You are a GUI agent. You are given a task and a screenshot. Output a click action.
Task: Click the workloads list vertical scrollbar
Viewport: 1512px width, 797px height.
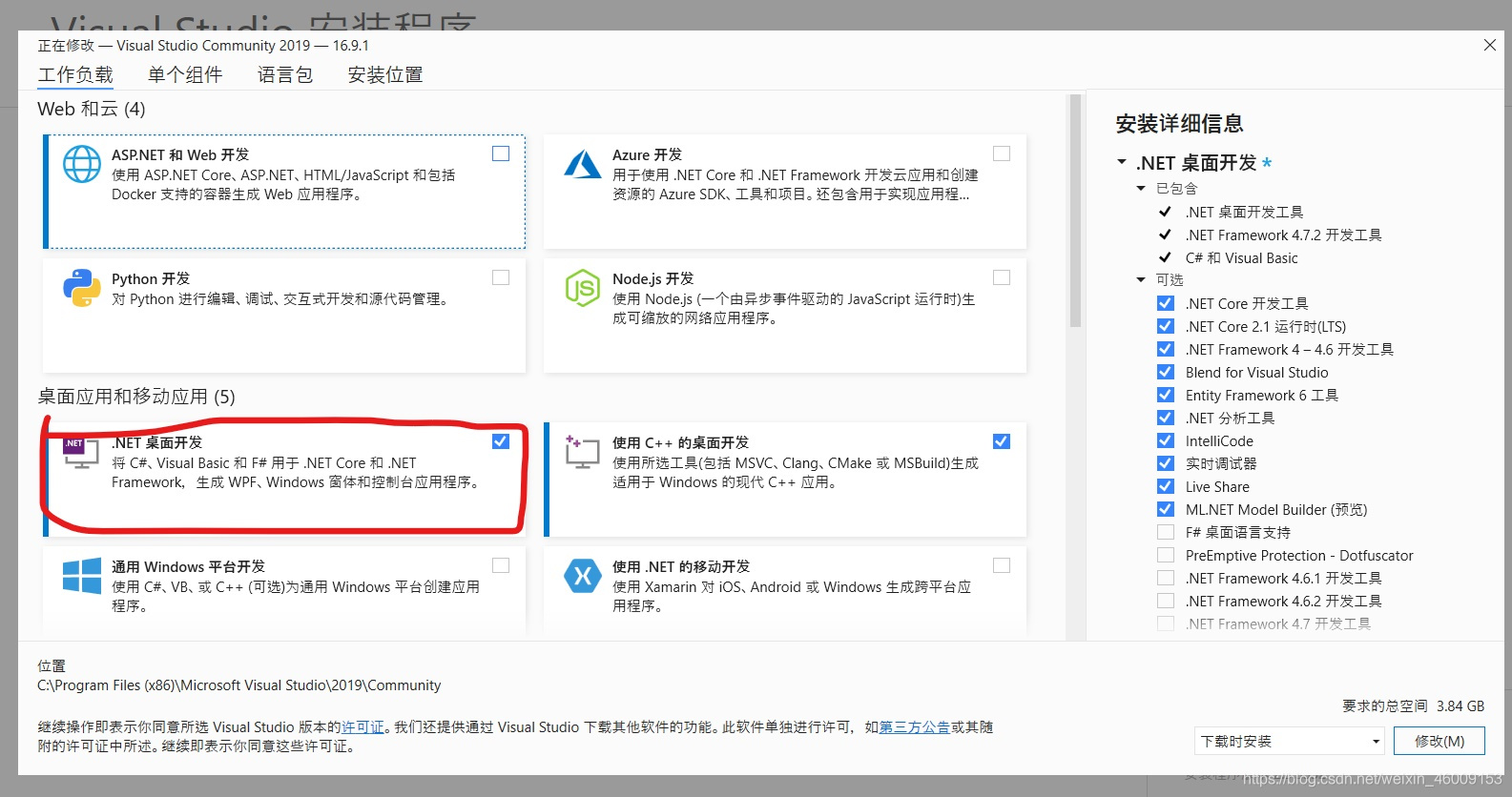pos(1075,210)
